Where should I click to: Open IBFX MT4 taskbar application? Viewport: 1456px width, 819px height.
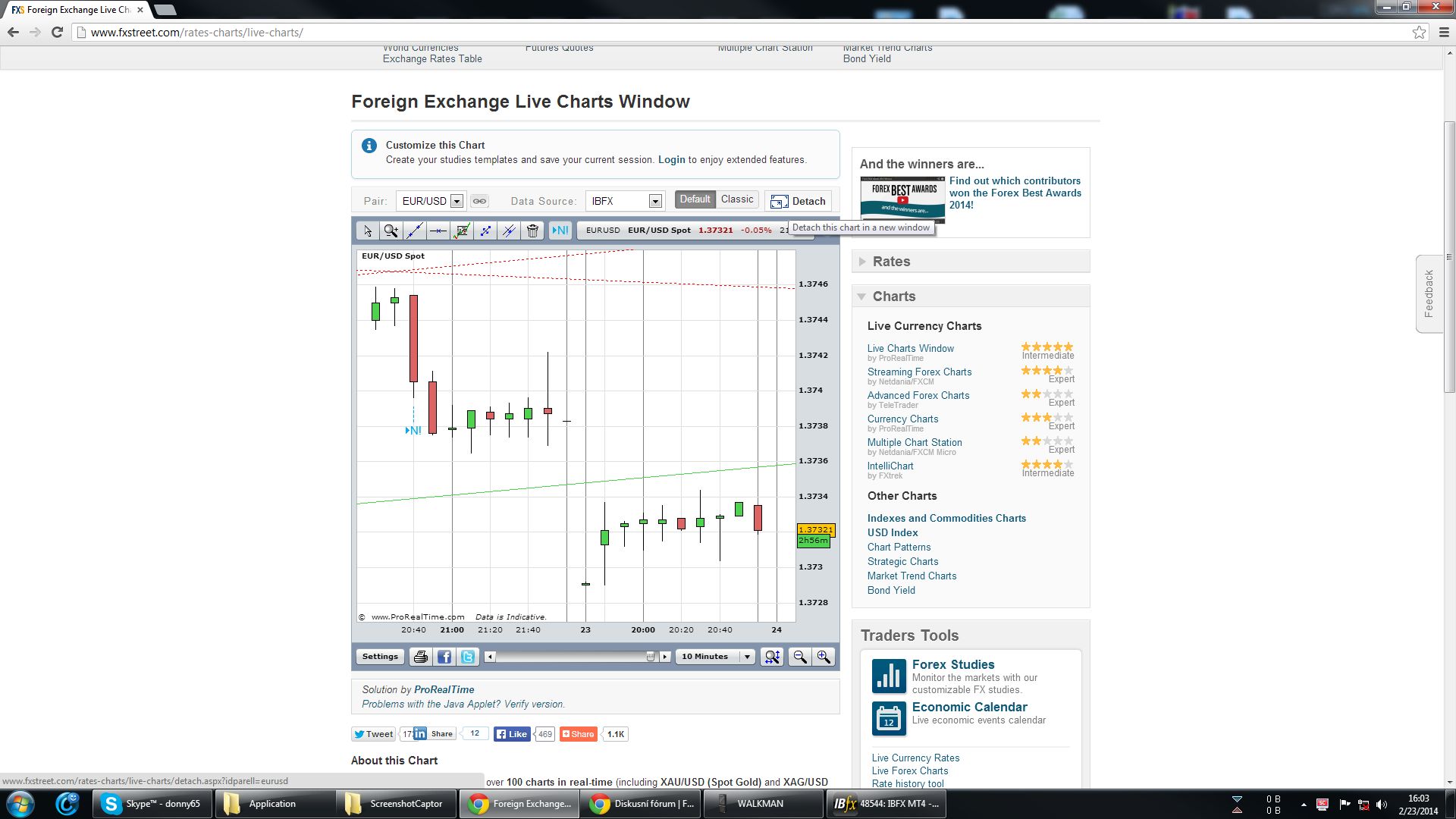point(886,804)
